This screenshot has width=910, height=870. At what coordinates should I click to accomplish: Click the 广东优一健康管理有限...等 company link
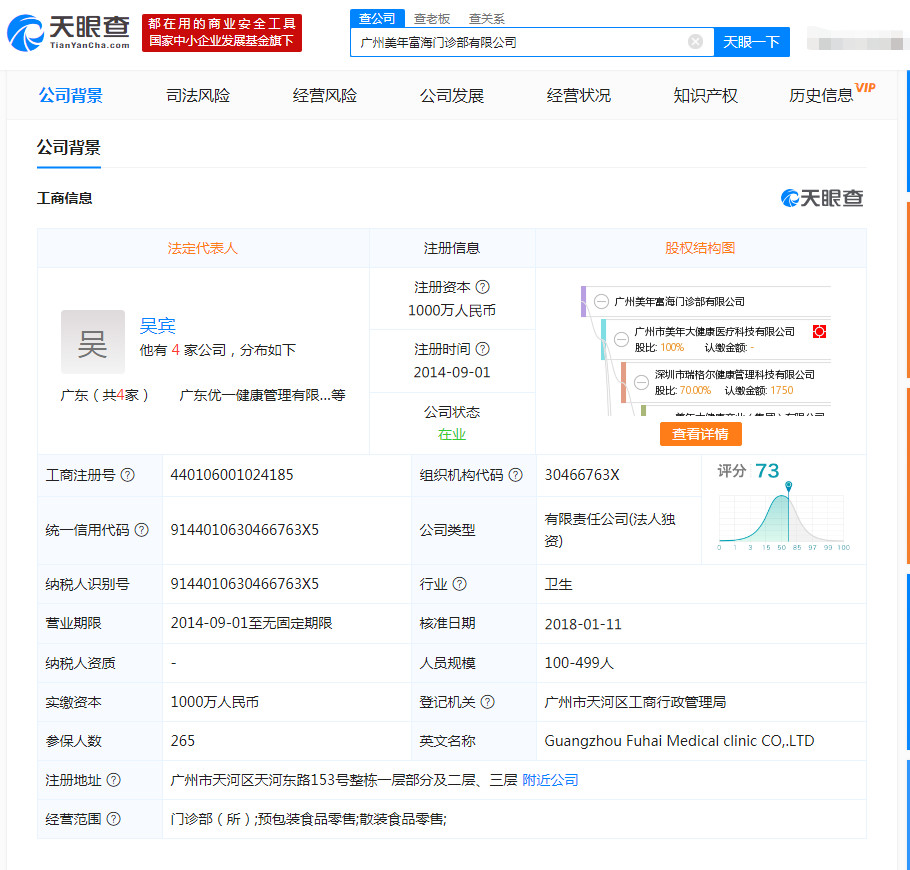tap(262, 395)
